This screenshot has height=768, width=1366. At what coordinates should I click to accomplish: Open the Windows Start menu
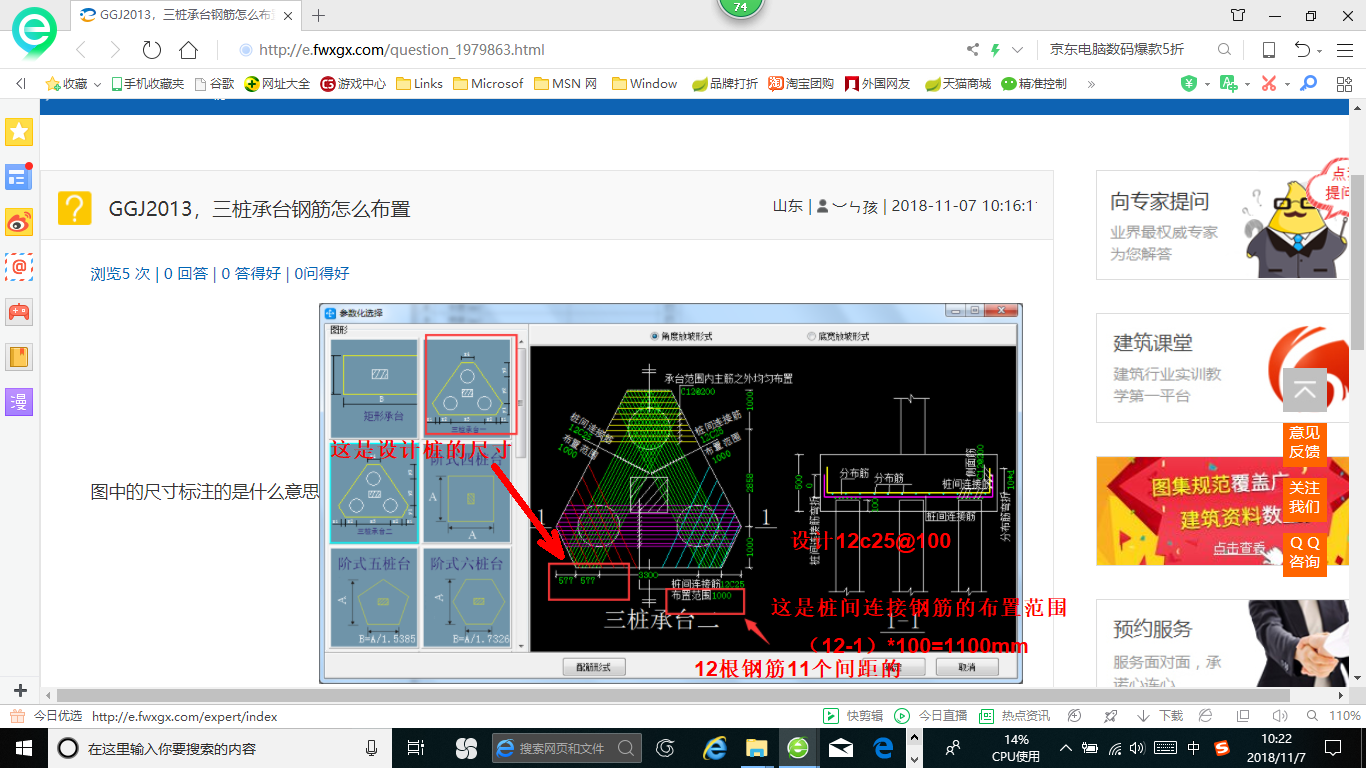click(22, 747)
